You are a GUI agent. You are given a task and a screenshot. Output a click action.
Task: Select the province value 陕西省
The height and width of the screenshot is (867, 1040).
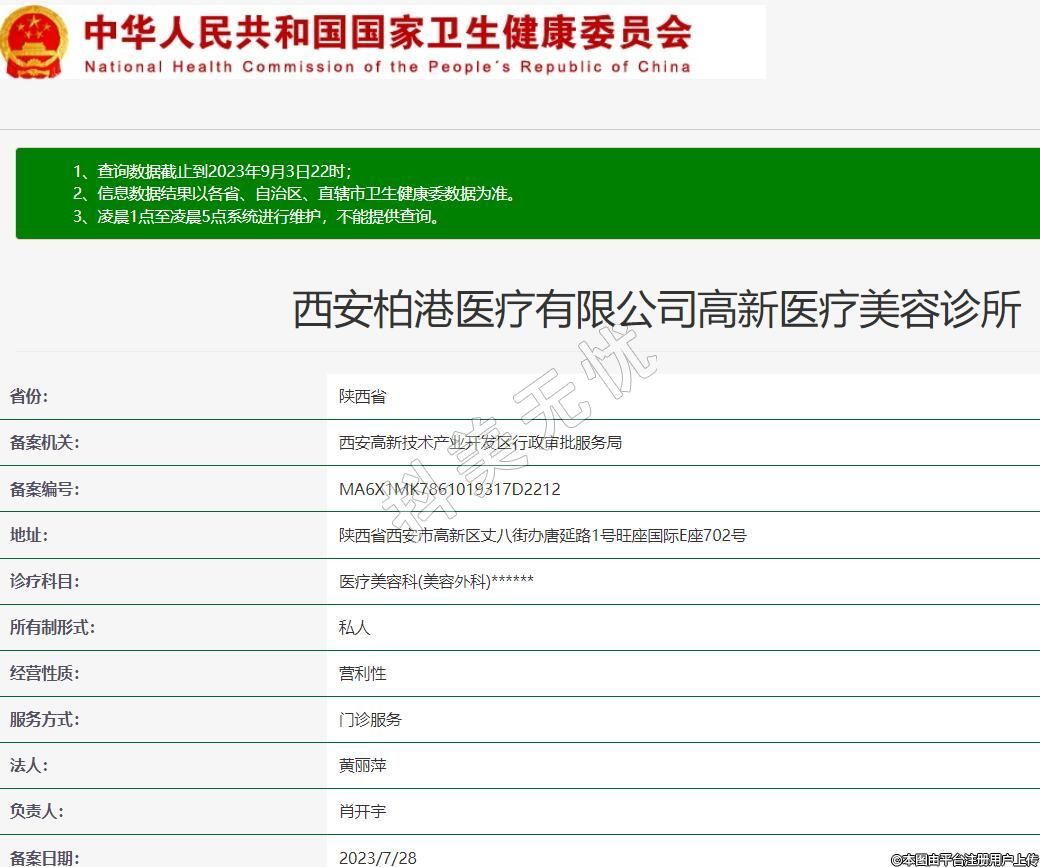click(x=362, y=397)
